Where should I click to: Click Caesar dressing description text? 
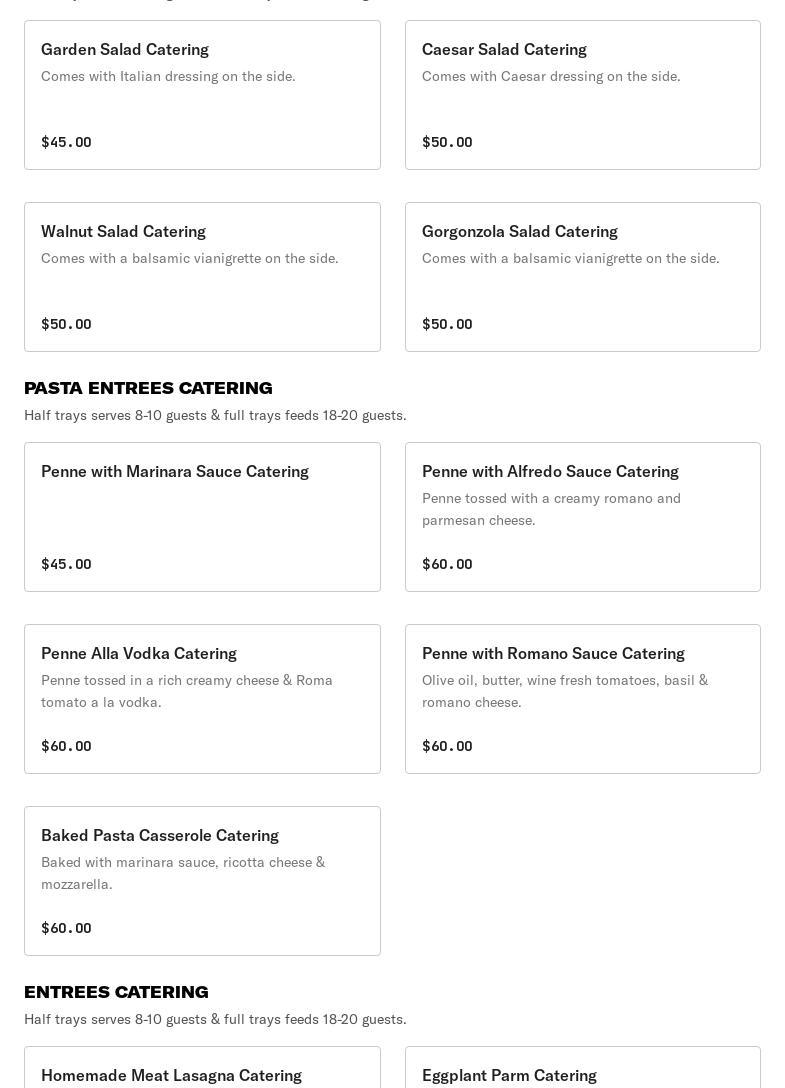pyautogui.click(x=551, y=76)
